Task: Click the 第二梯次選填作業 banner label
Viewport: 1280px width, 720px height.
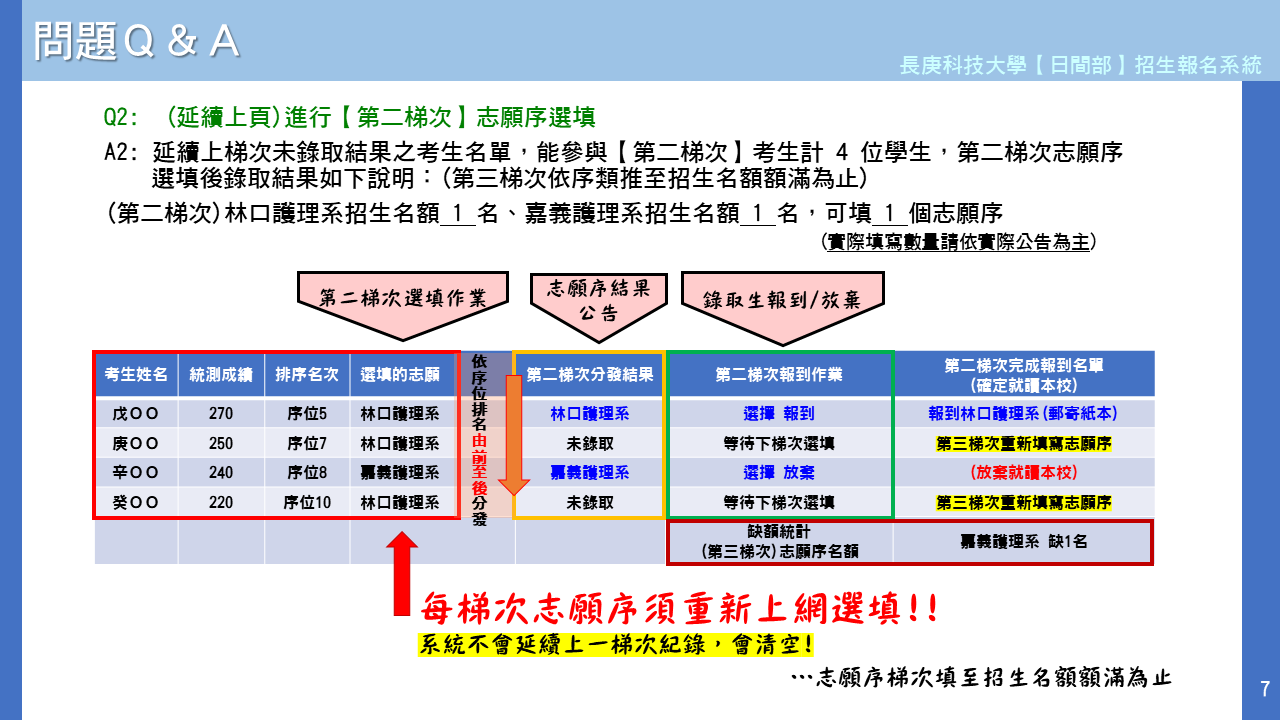Action: [402, 298]
